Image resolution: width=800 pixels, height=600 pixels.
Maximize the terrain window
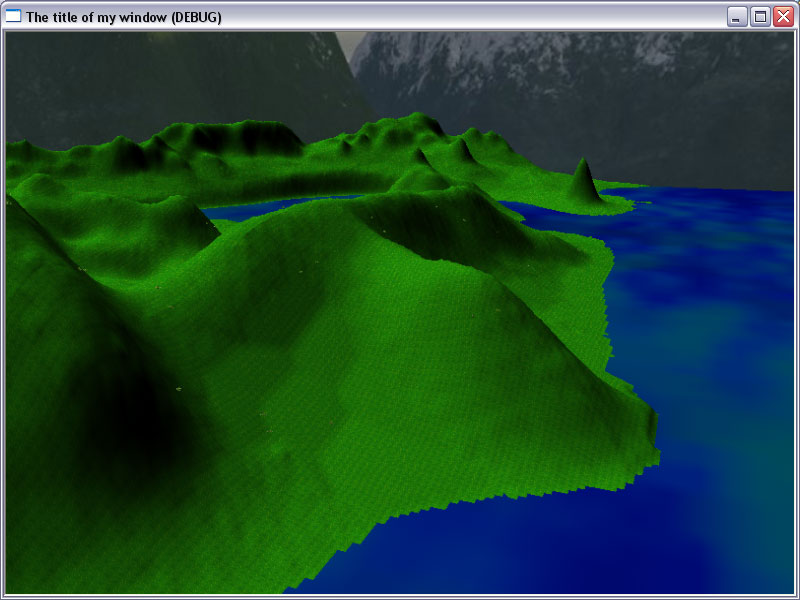point(760,17)
